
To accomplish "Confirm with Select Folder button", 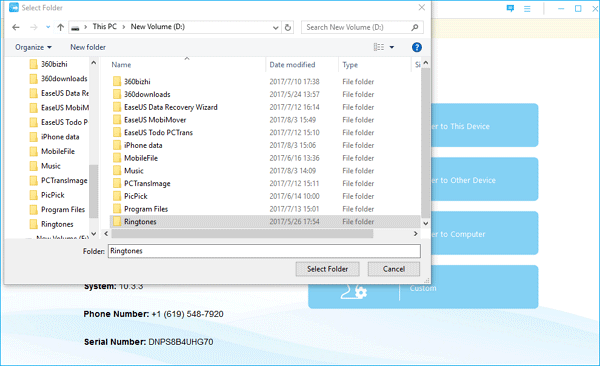I will 327,269.
